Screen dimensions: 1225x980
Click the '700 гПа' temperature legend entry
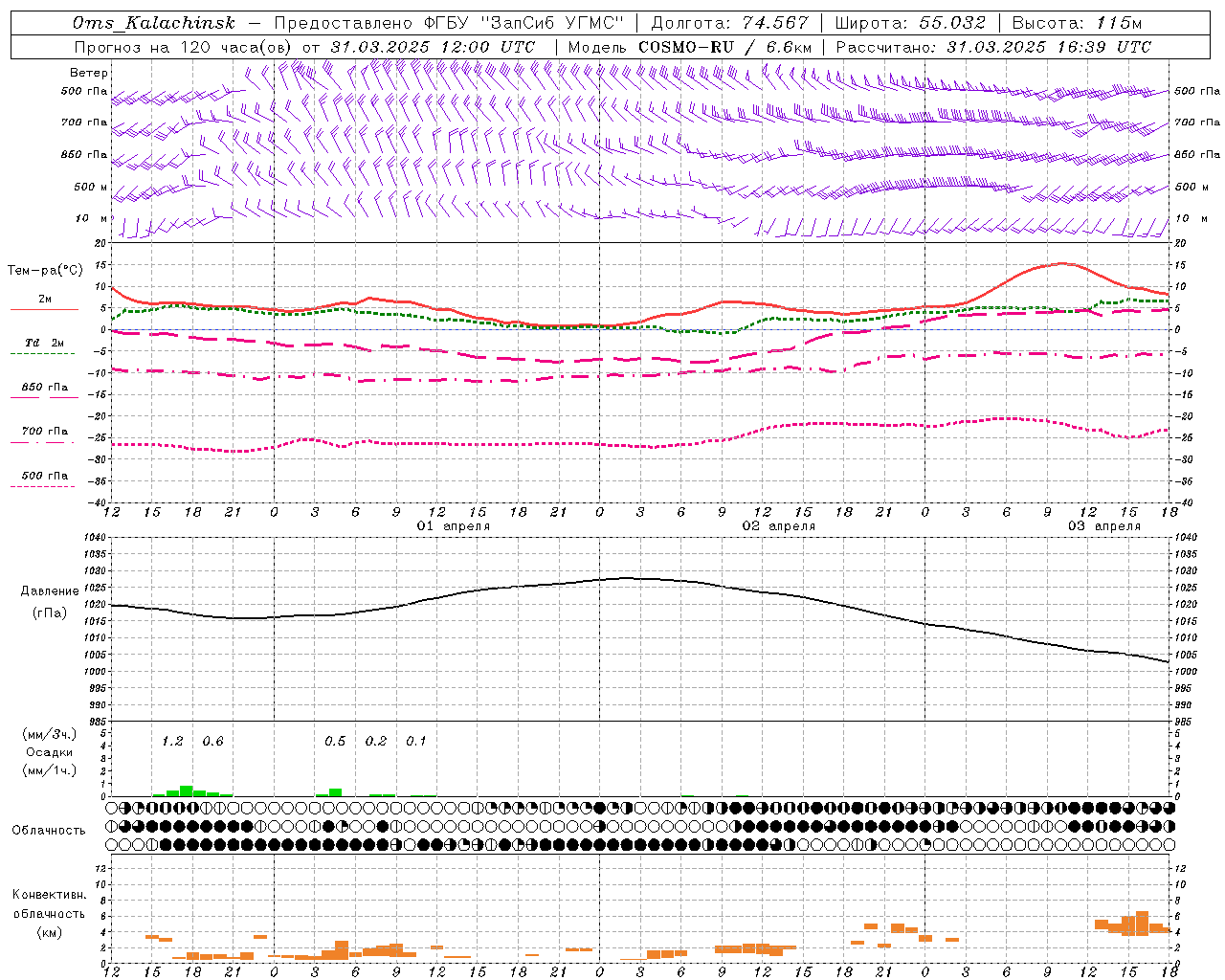pyautogui.click(x=45, y=432)
